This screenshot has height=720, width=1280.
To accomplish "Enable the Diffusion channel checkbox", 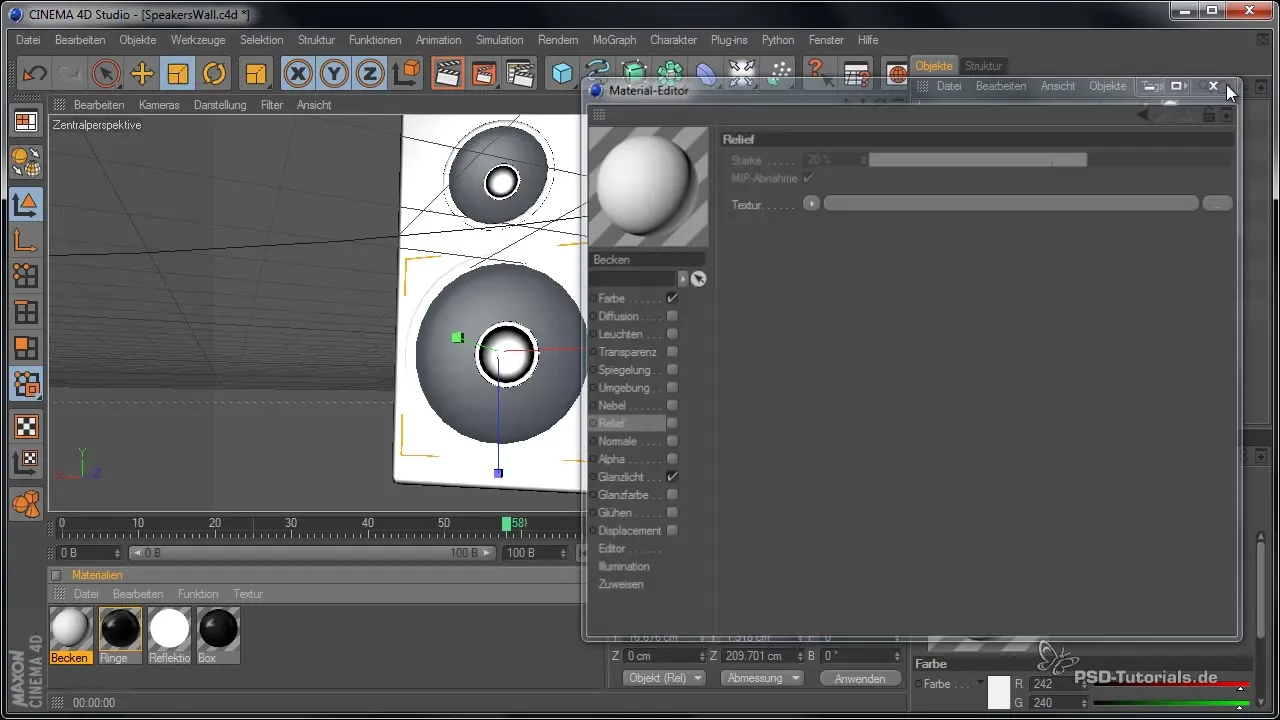I will [672, 316].
